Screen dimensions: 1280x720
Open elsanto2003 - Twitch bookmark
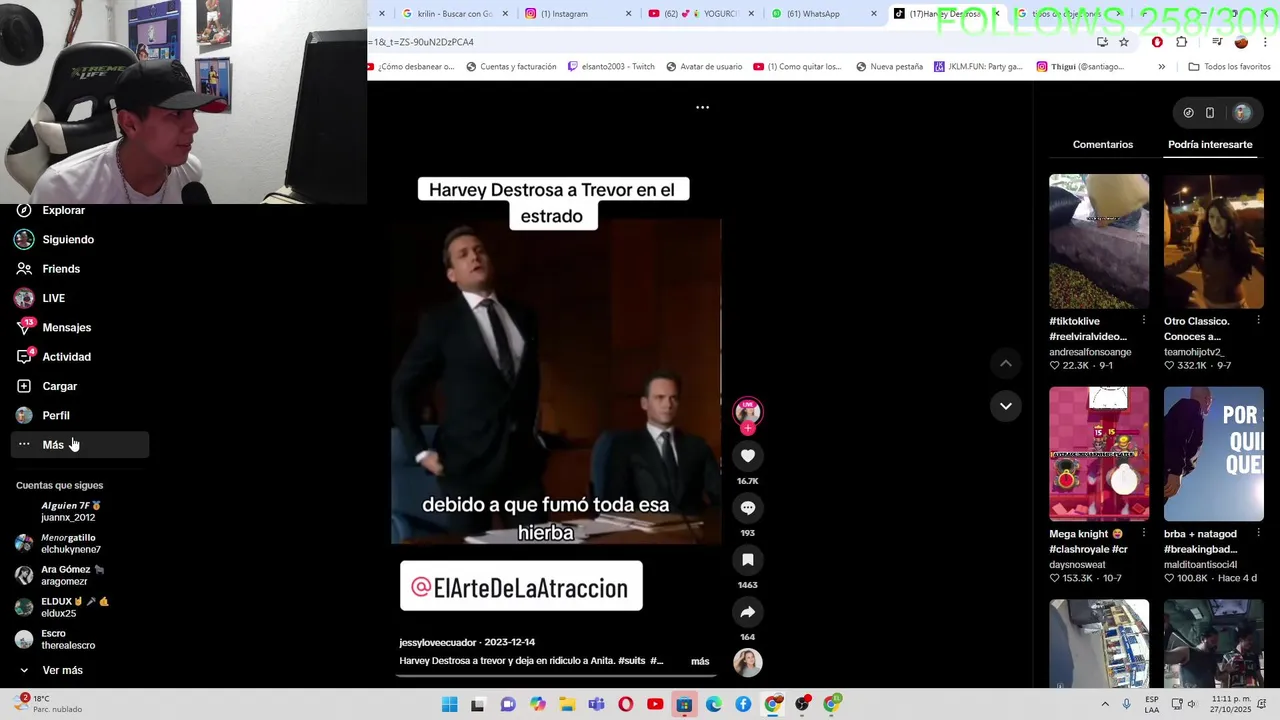(x=611, y=67)
